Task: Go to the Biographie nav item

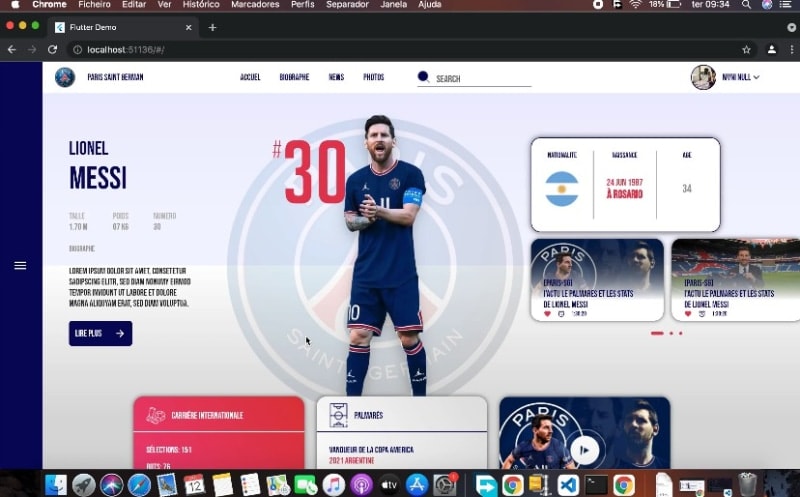Action: coord(294,77)
